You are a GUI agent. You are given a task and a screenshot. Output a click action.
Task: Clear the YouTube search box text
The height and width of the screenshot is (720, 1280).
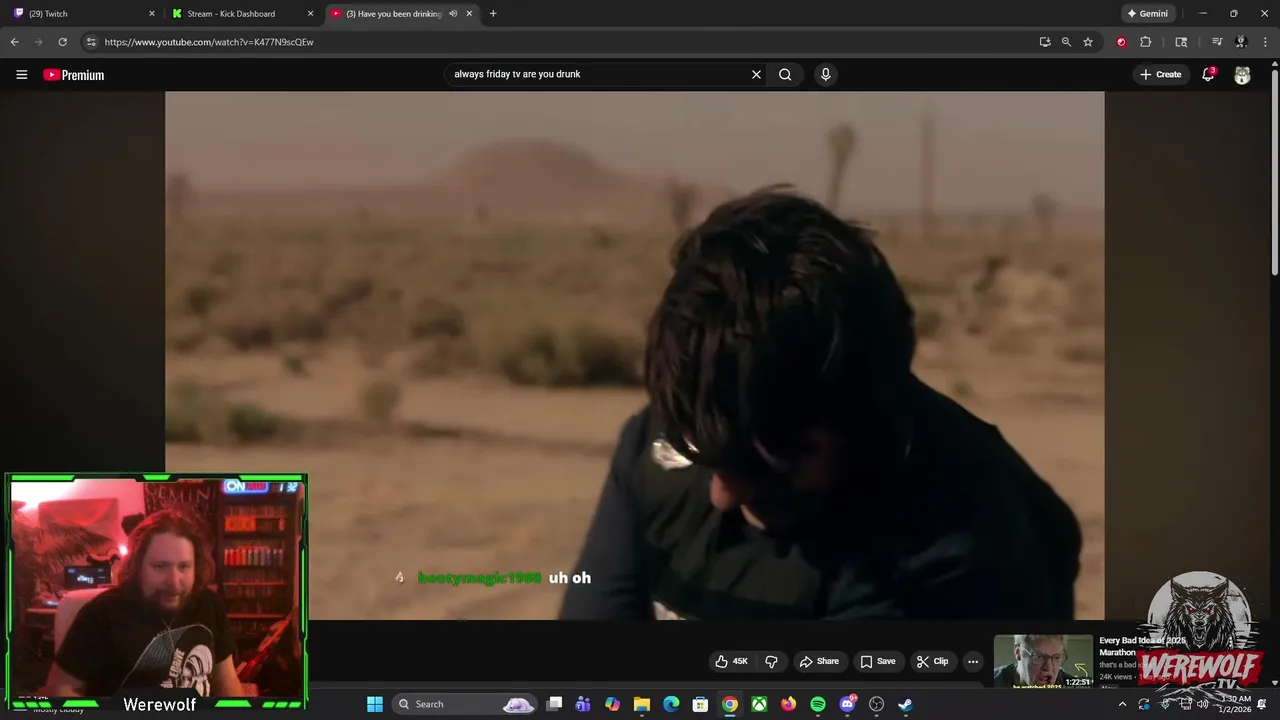tap(756, 74)
